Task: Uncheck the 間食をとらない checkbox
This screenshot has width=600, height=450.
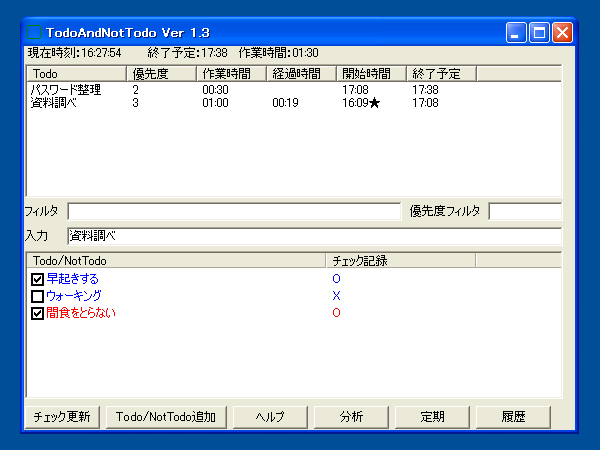Action: click(38, 313)
